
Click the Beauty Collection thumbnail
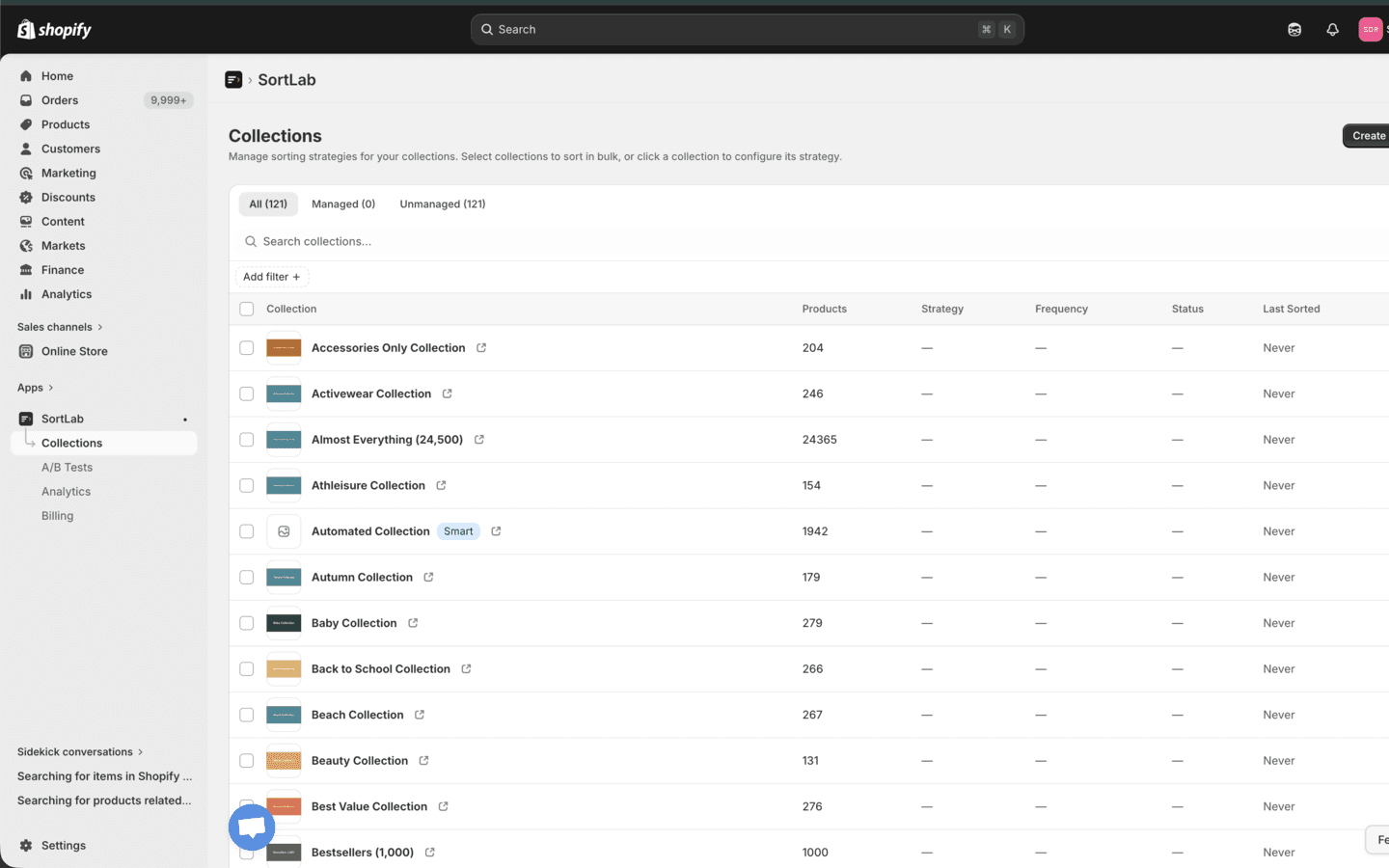(x=284, y=761)
